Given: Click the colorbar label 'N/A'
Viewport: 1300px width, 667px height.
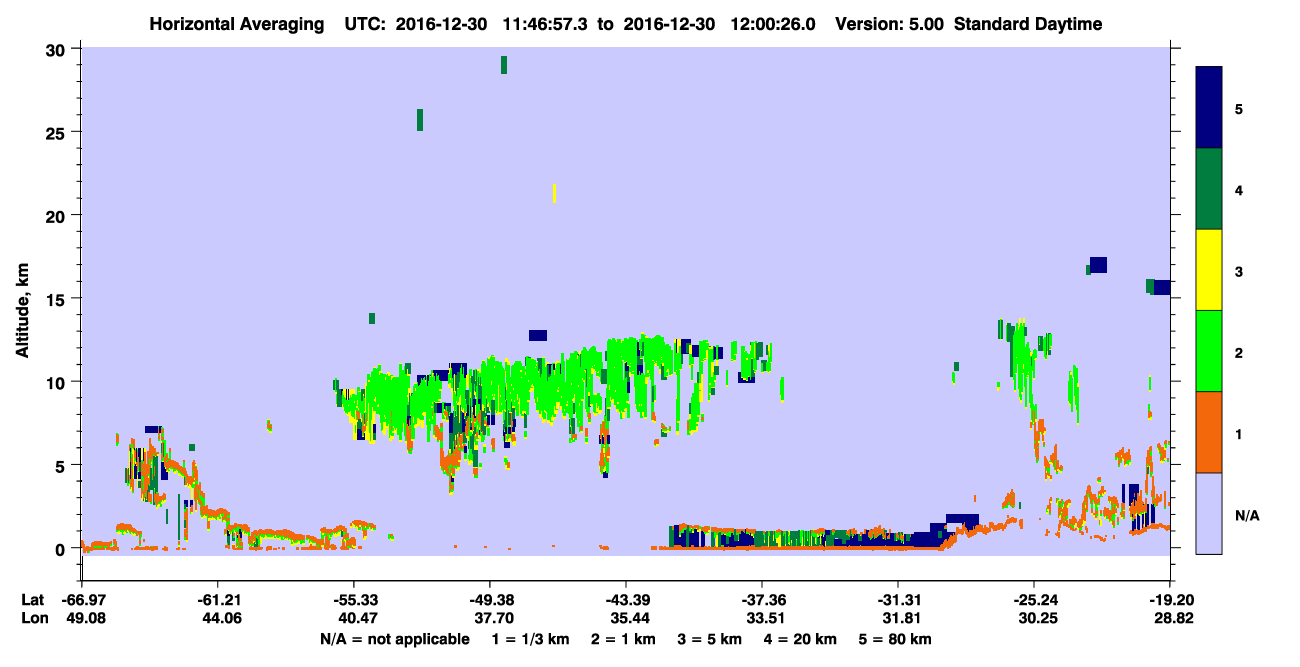Looking at the screenshot, I should tap(1246, 515).
